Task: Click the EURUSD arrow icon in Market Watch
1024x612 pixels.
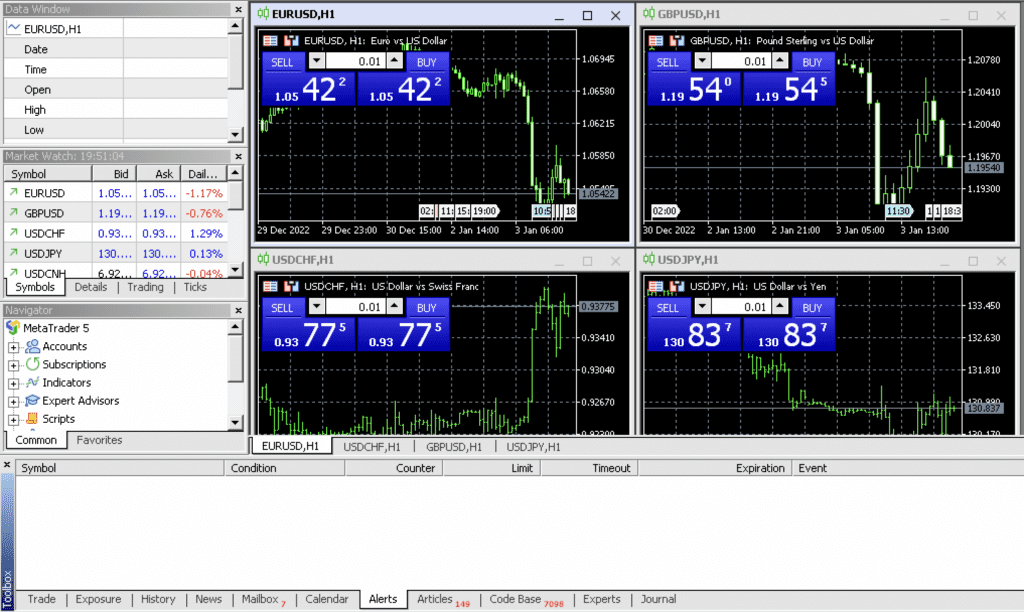Action: (x=13, y=193)
